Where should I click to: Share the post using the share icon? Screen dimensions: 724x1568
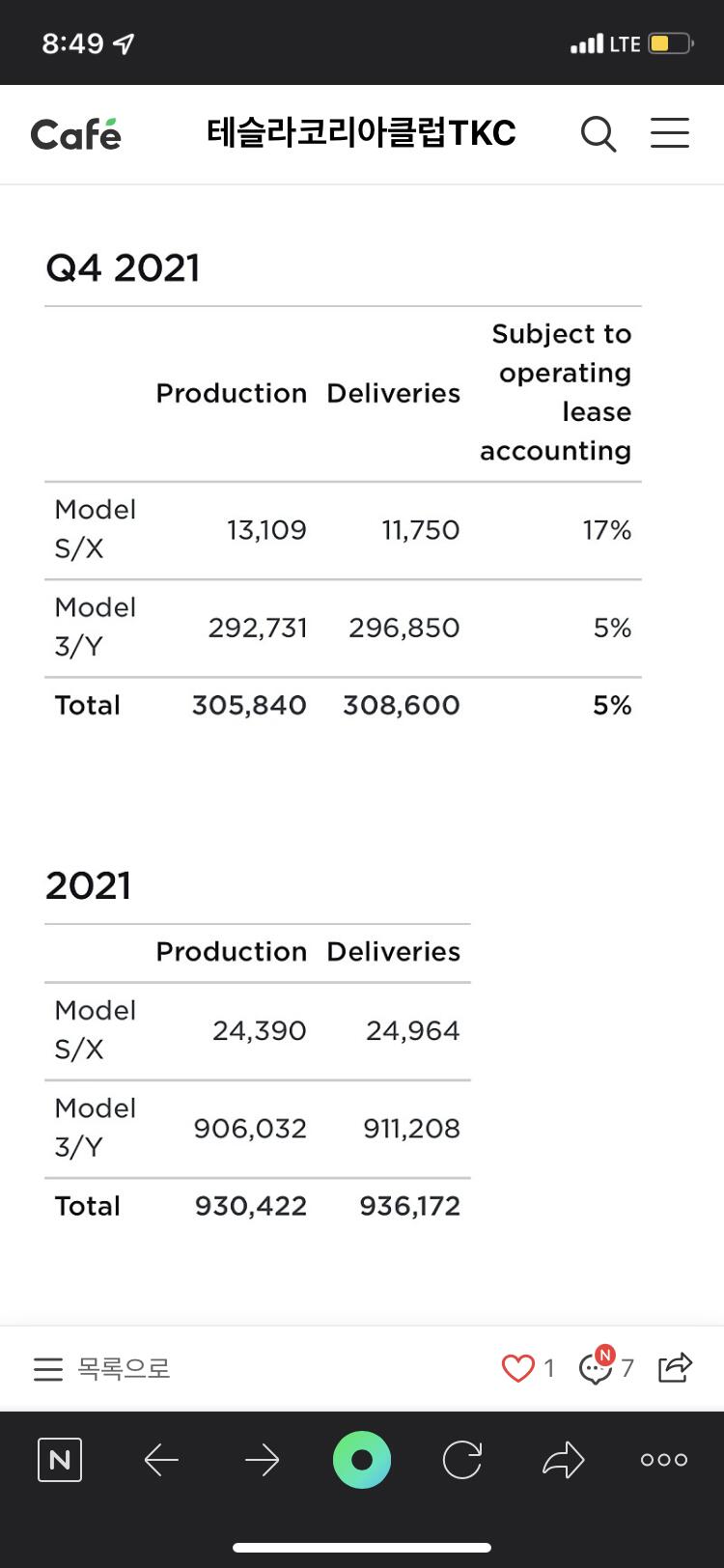coord(675,1367)
